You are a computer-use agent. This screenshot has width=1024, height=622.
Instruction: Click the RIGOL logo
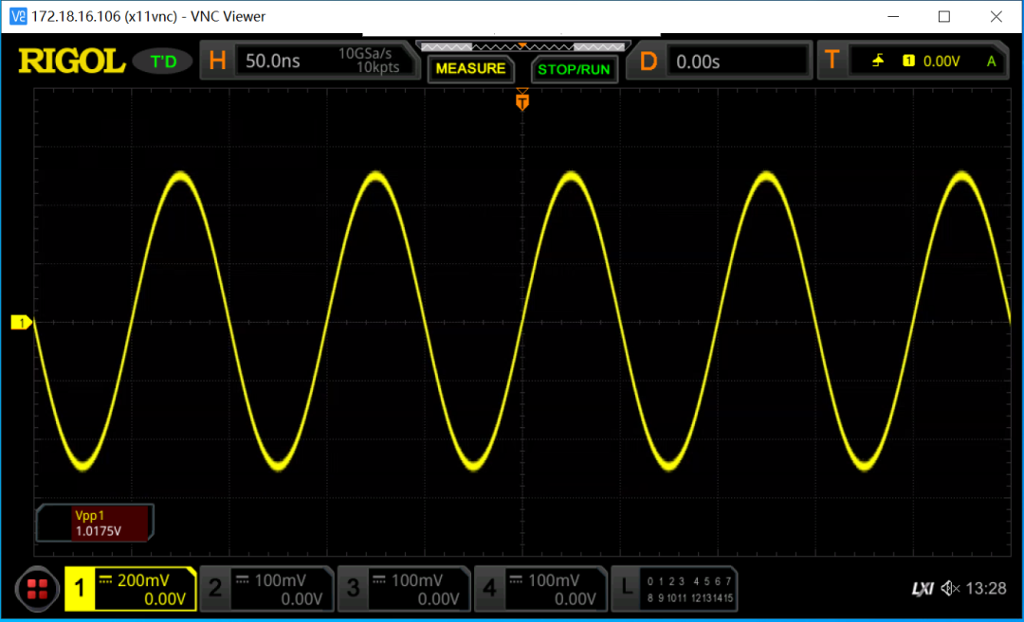71,62
